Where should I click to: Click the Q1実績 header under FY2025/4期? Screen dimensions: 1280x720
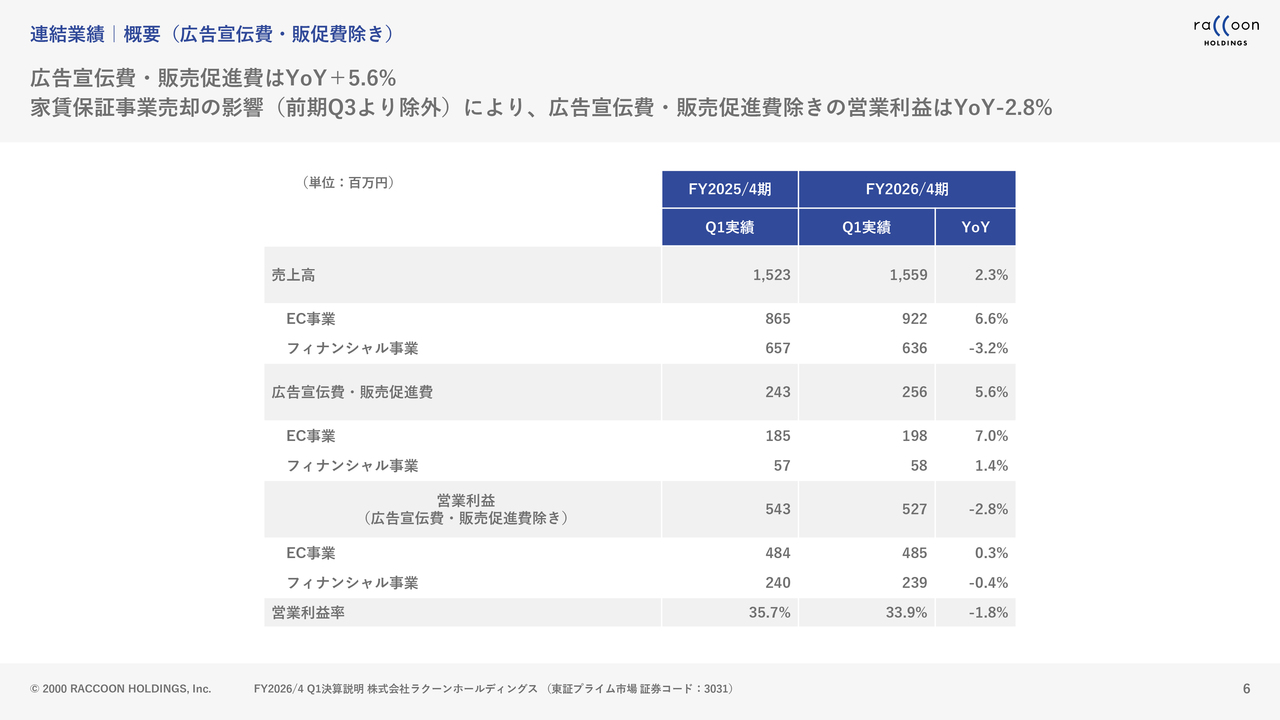730,227
